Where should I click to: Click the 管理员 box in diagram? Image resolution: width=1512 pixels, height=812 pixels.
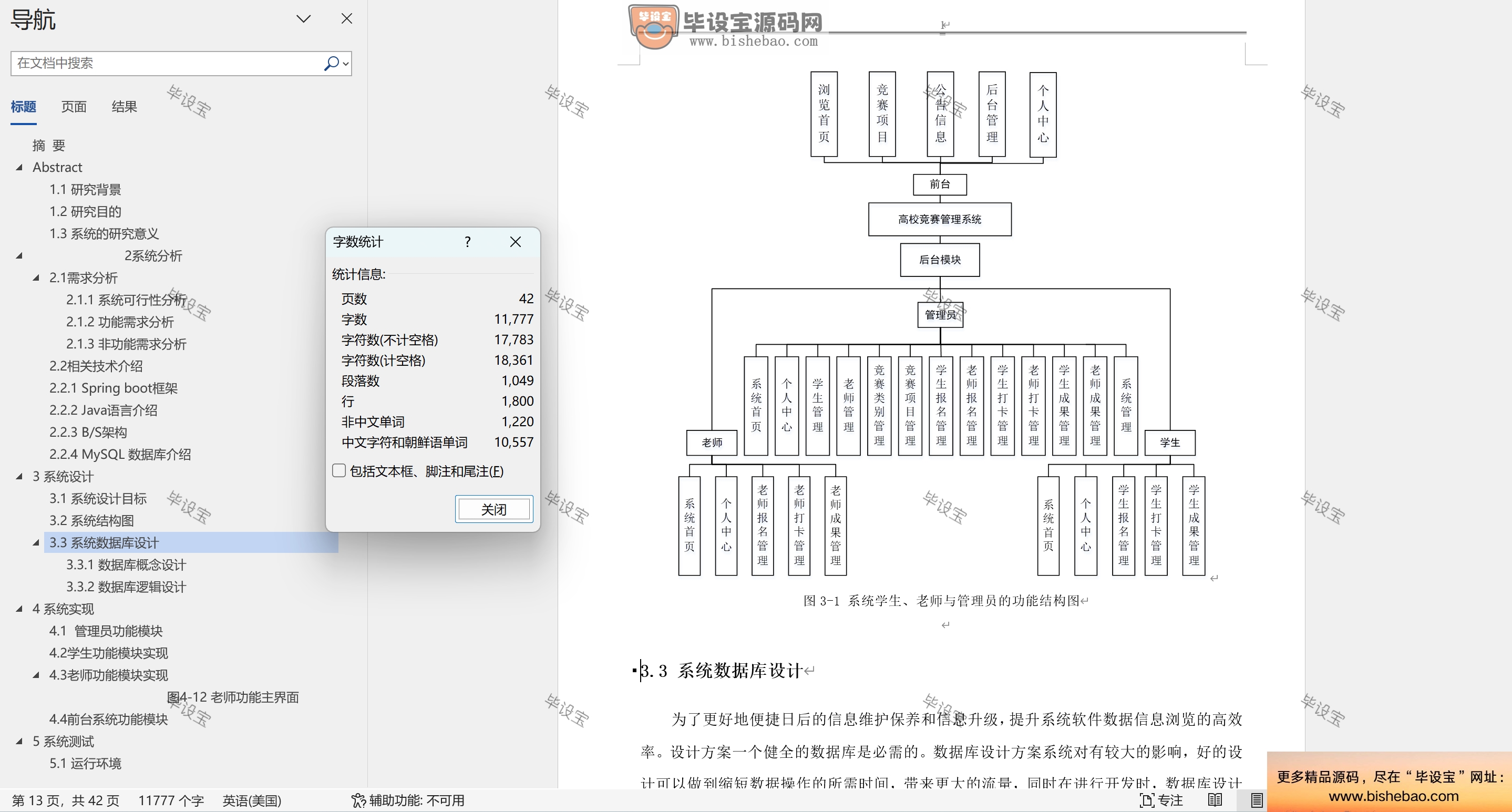940,315
